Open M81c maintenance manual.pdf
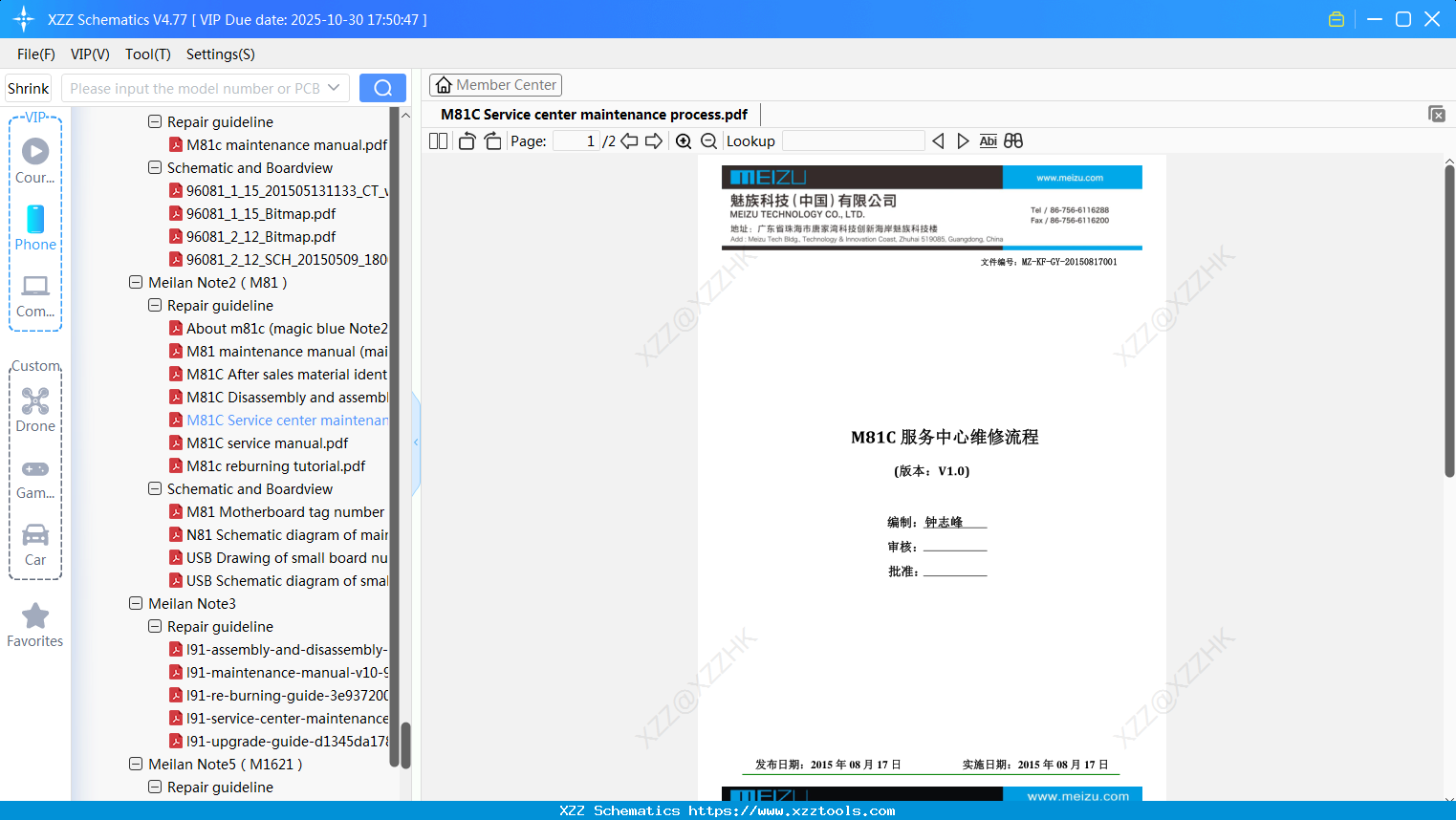Viewport: 1456px width, 820px height. pyautogui.click(x=285, y=144)
